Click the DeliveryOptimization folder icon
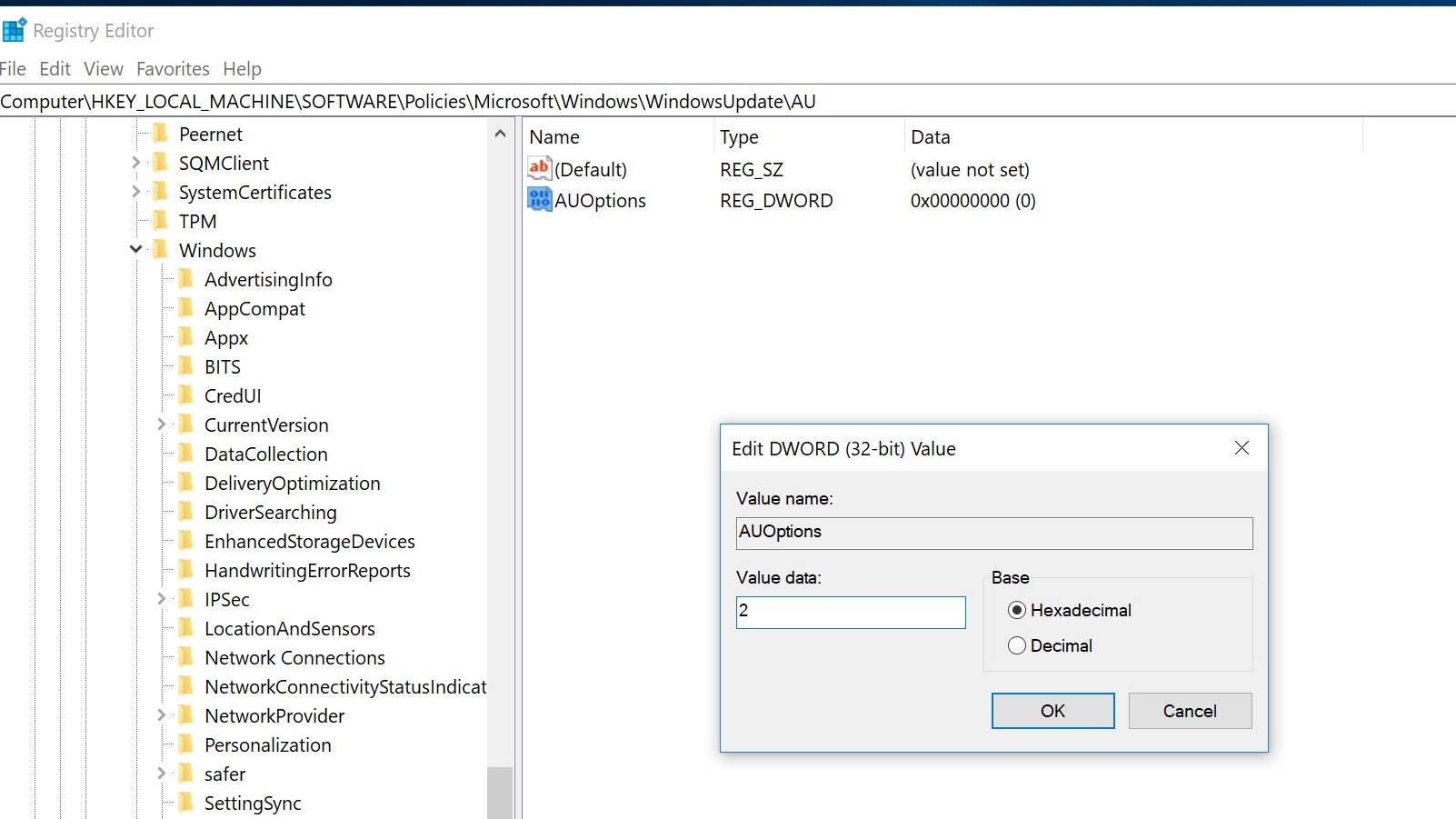Image resolution: width=1456 pixels, height=819 pixels. pos(186,483)
